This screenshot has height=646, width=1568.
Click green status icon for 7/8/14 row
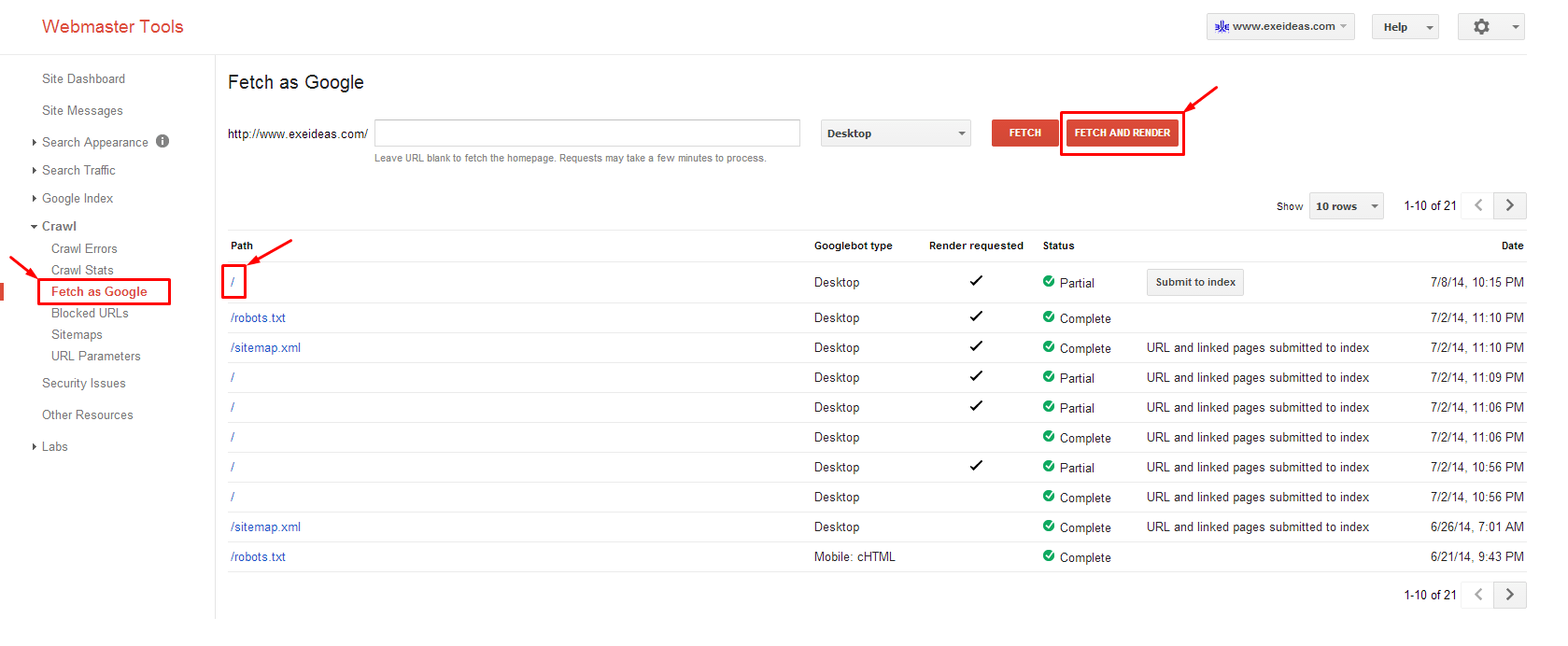[x=1049, y=281]
